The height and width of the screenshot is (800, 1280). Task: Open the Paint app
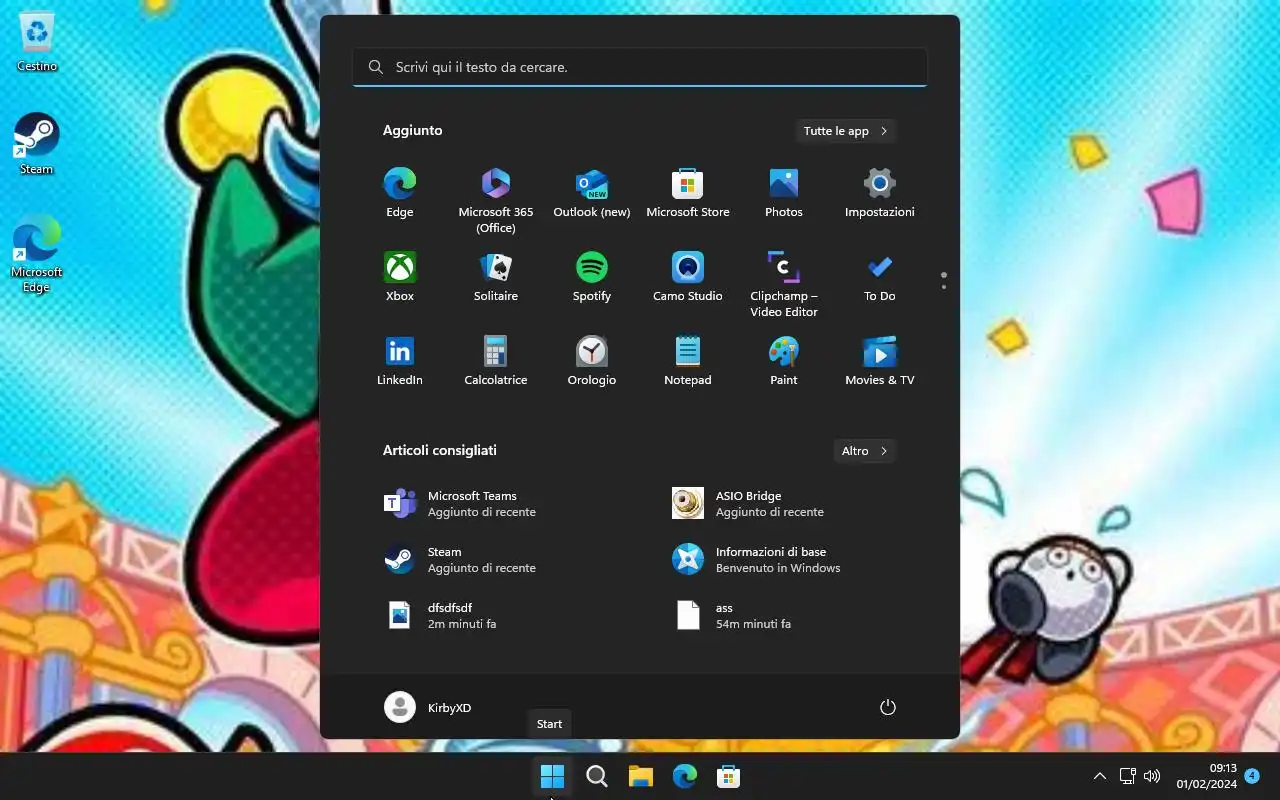click(x=784, y=361)
